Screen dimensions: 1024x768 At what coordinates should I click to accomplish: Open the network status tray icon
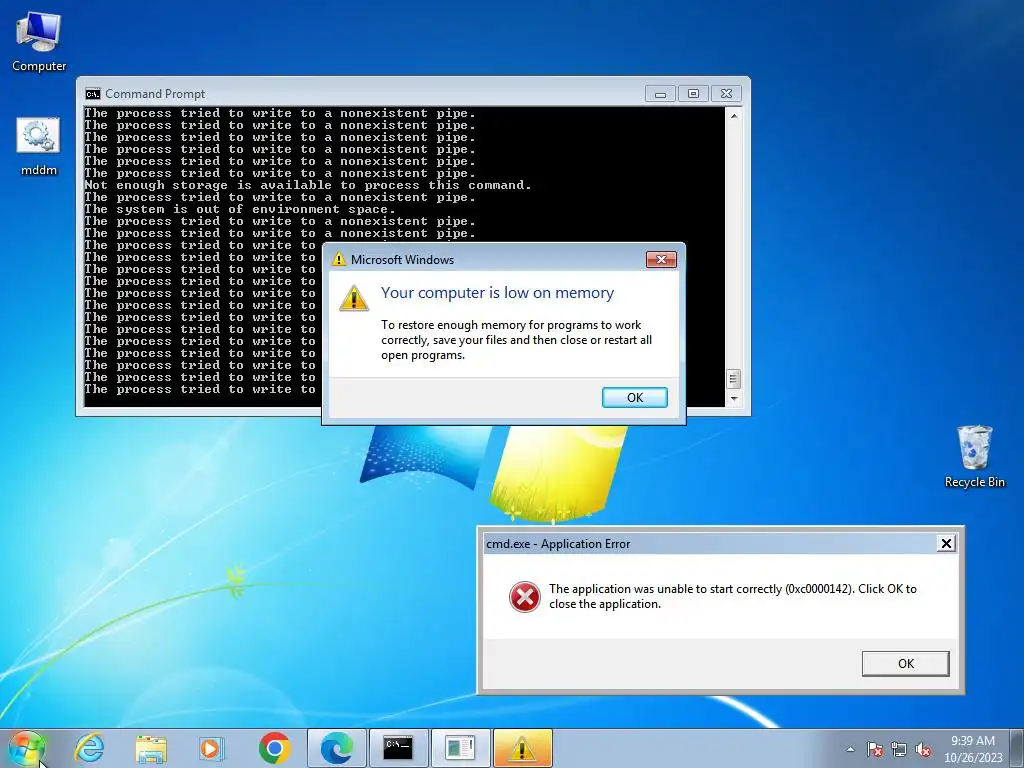pos(899,749)
